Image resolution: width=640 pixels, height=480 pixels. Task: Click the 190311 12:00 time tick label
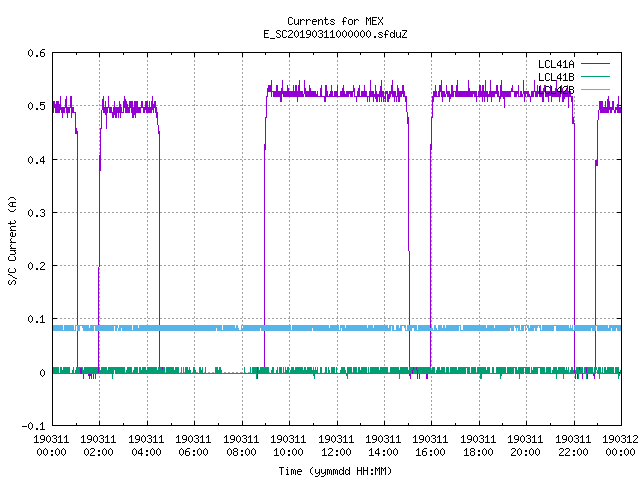(x=336, y=446)
